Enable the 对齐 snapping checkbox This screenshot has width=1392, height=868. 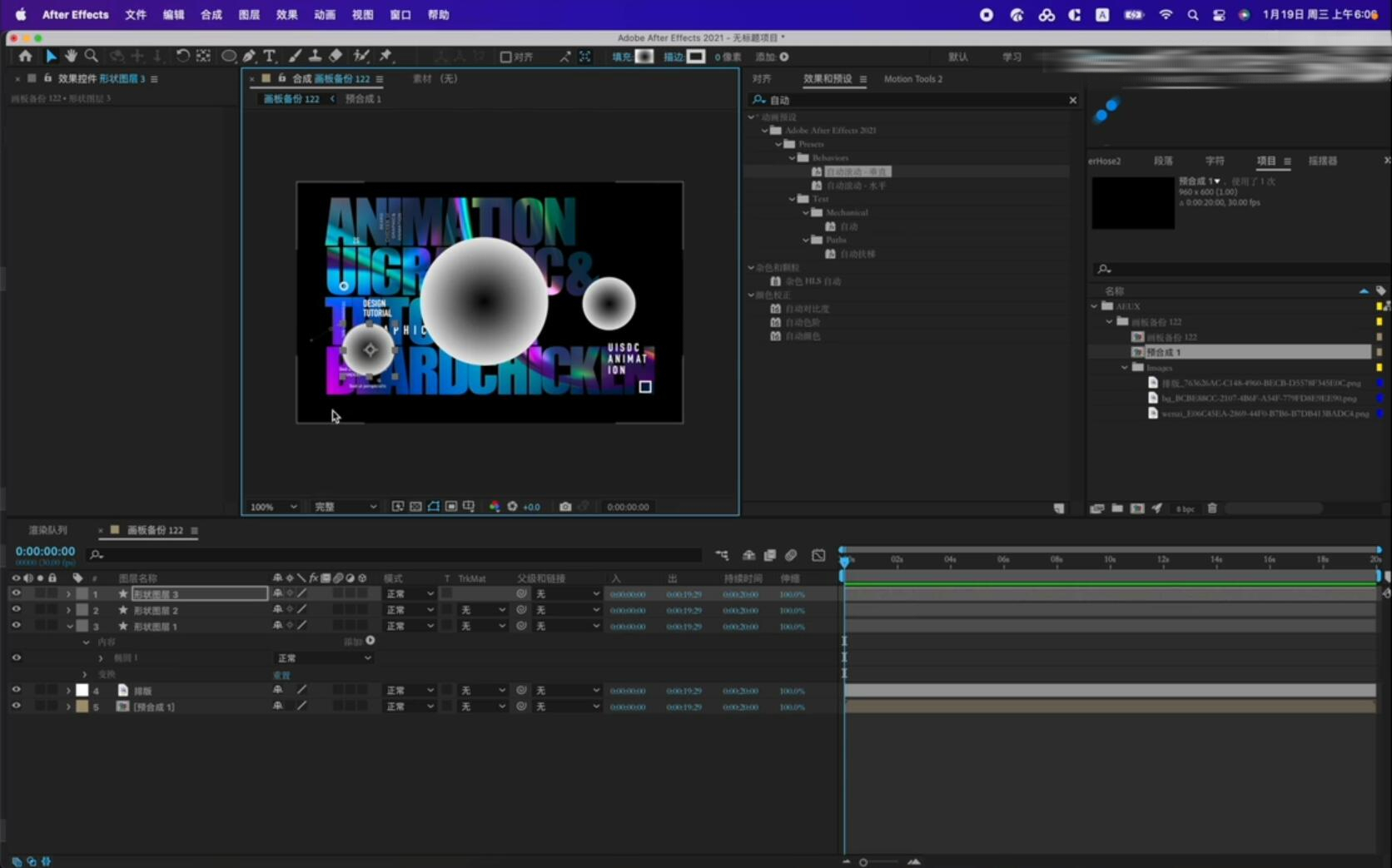pos(505,57)
